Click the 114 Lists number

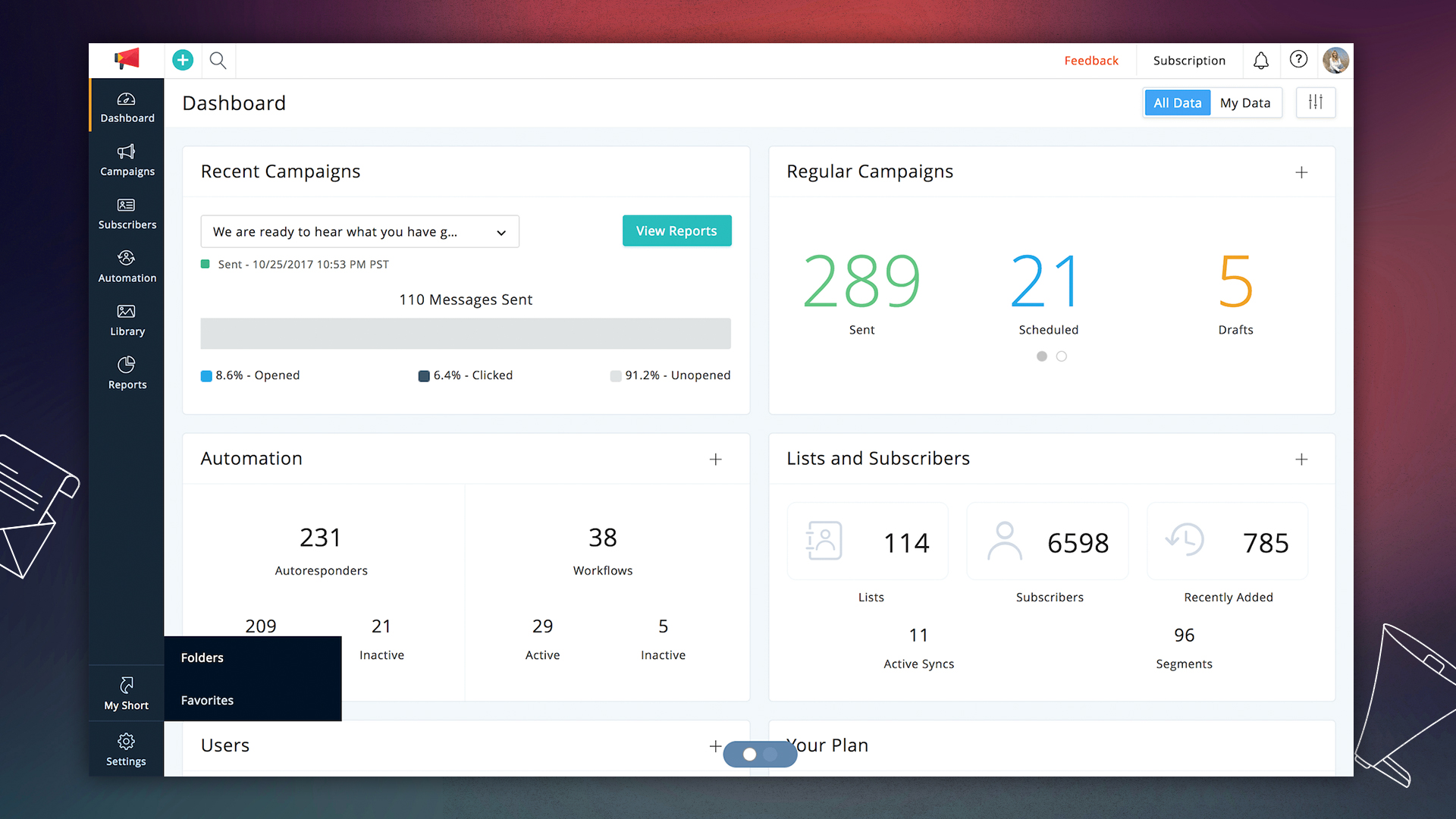906,543
